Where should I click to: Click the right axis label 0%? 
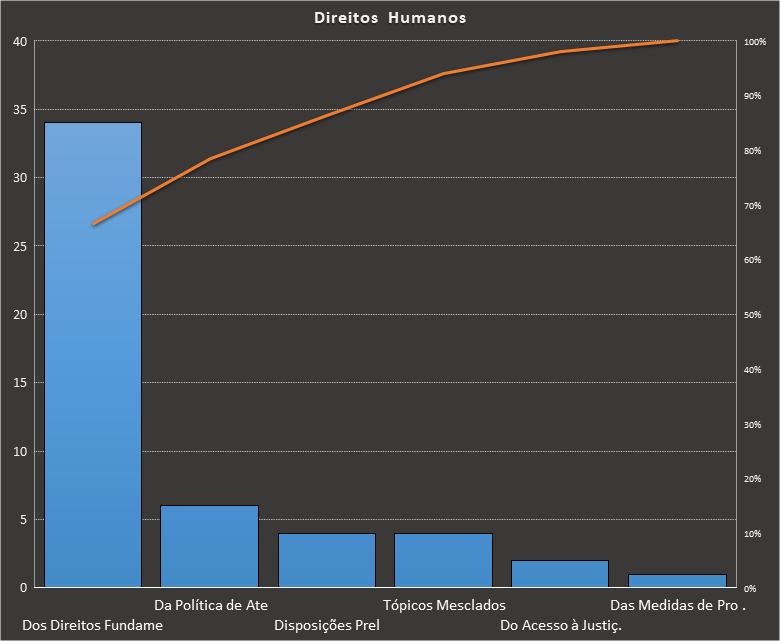tap(750, 589)
